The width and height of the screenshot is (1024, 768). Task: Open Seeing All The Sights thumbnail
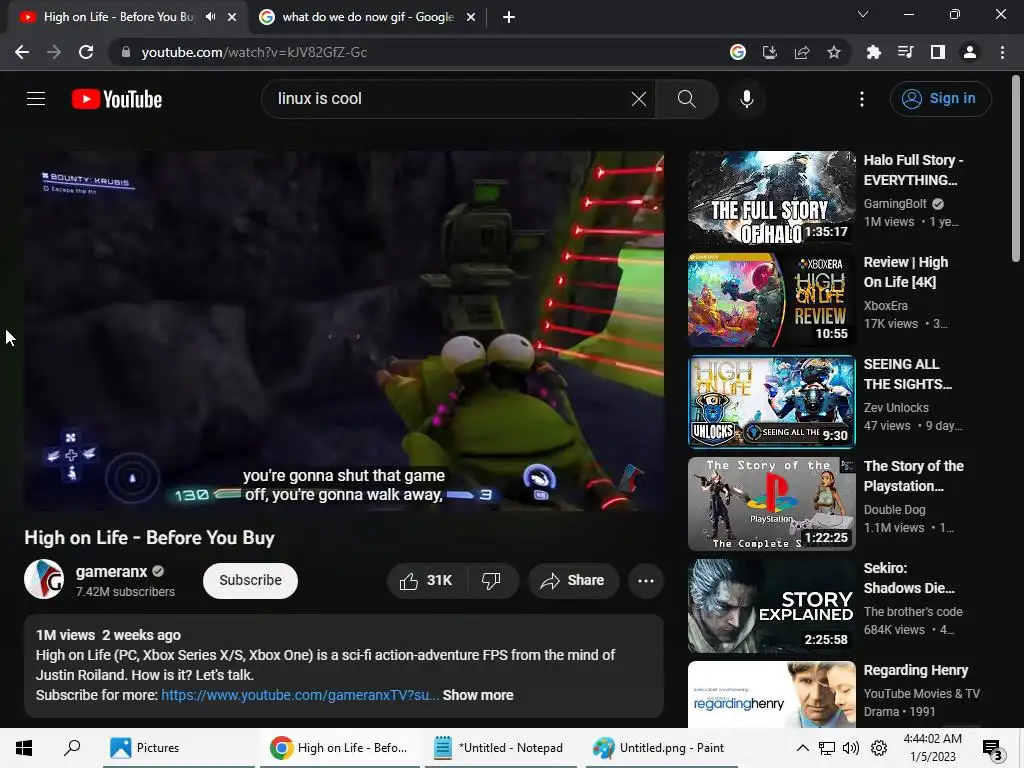(x=771, y=402)
